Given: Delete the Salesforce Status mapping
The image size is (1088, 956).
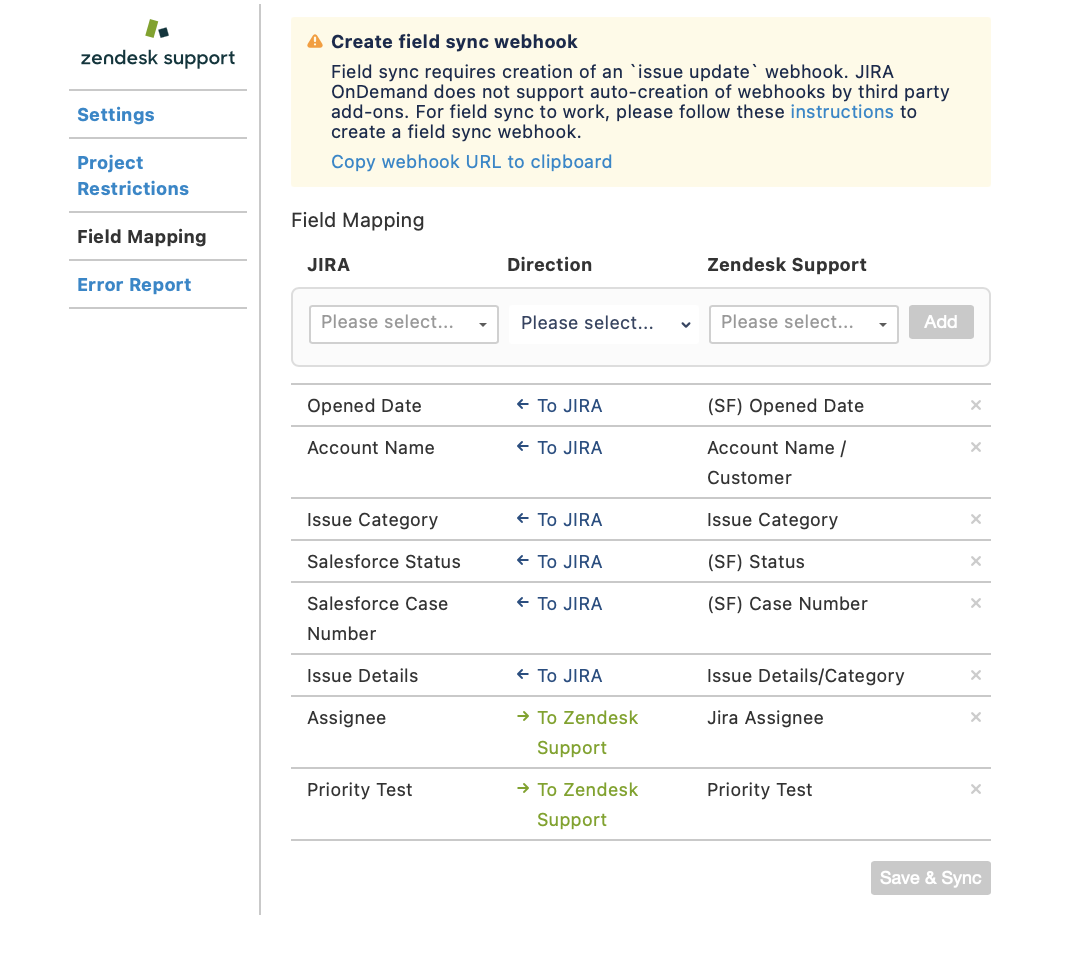Looking at the screenshot, I should coord(976,561).
